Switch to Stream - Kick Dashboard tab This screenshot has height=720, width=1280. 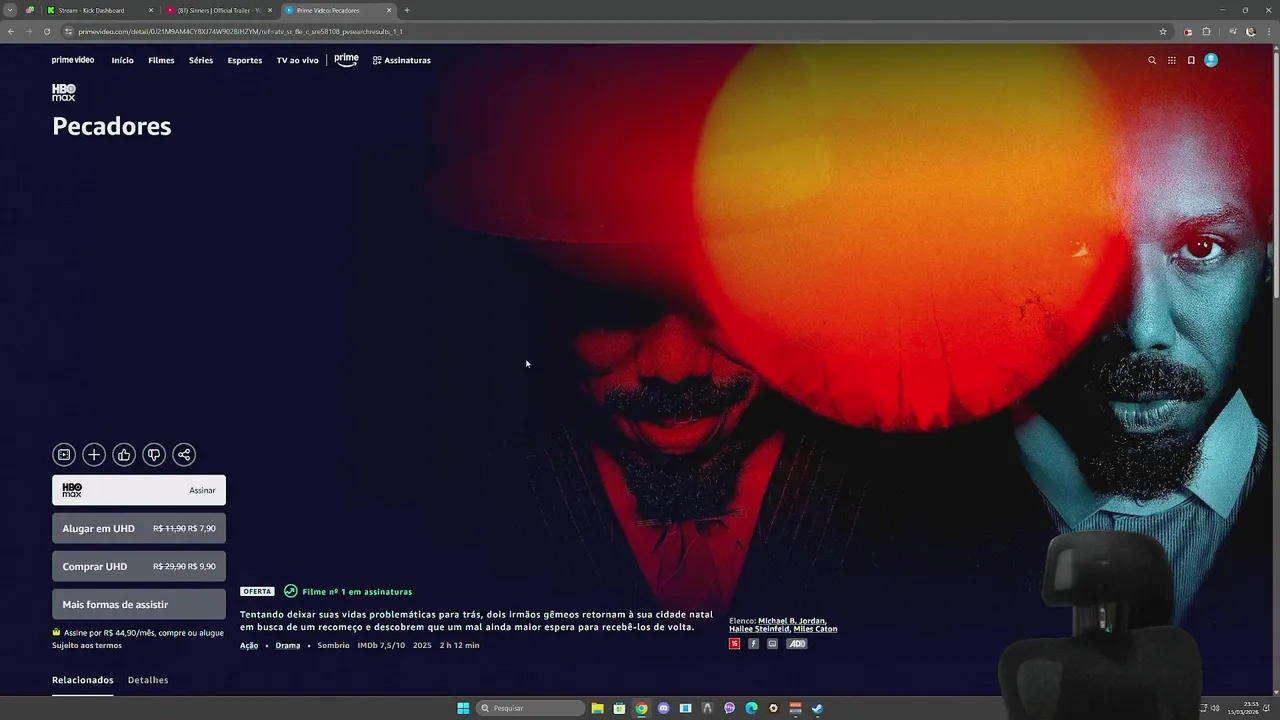pos(100,10)
